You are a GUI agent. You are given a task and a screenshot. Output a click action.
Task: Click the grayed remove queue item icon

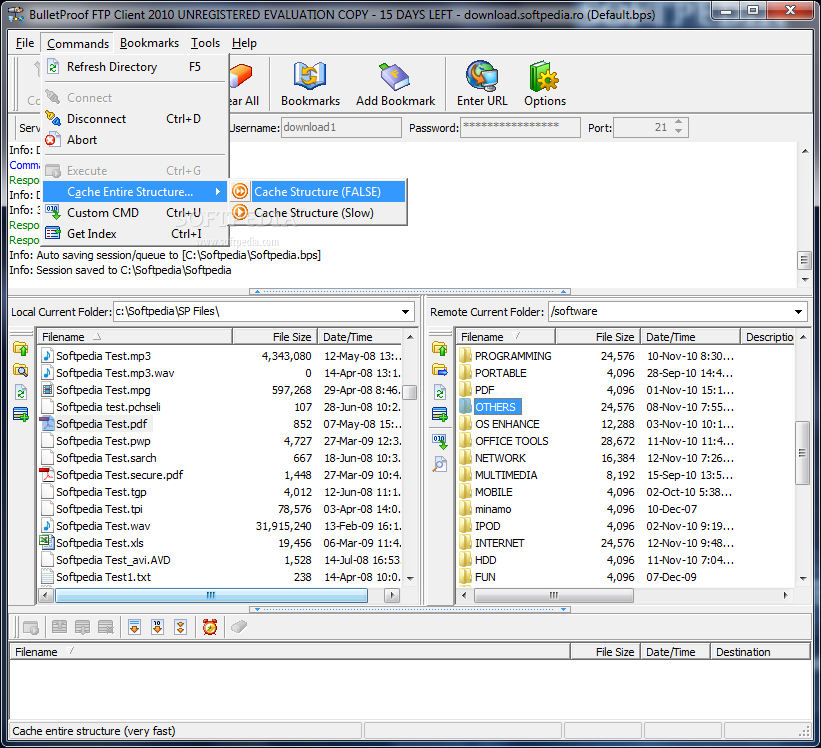[x=106, y=627]
